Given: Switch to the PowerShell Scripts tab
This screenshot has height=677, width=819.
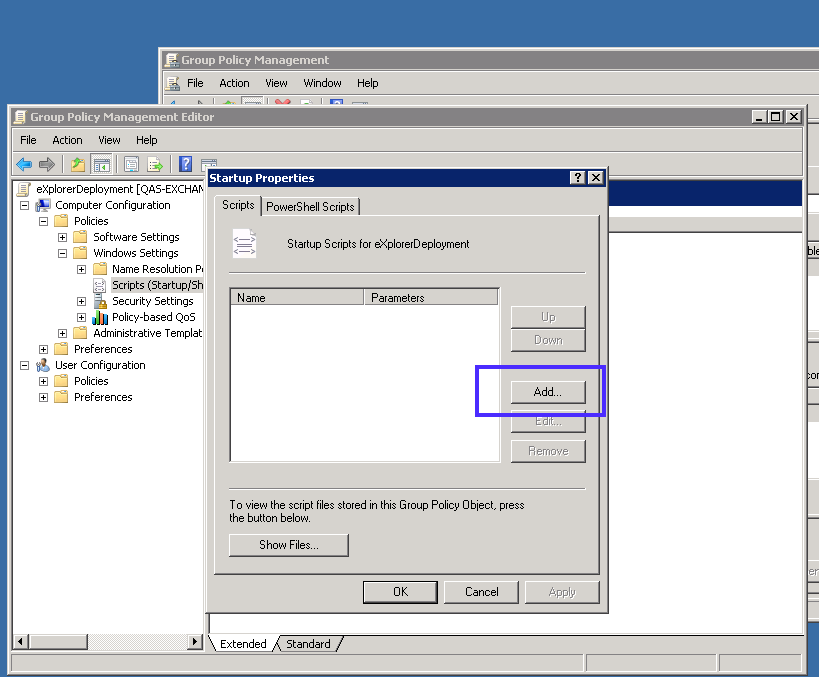Looking at the screenshot, I should click(x=310, y=206).
